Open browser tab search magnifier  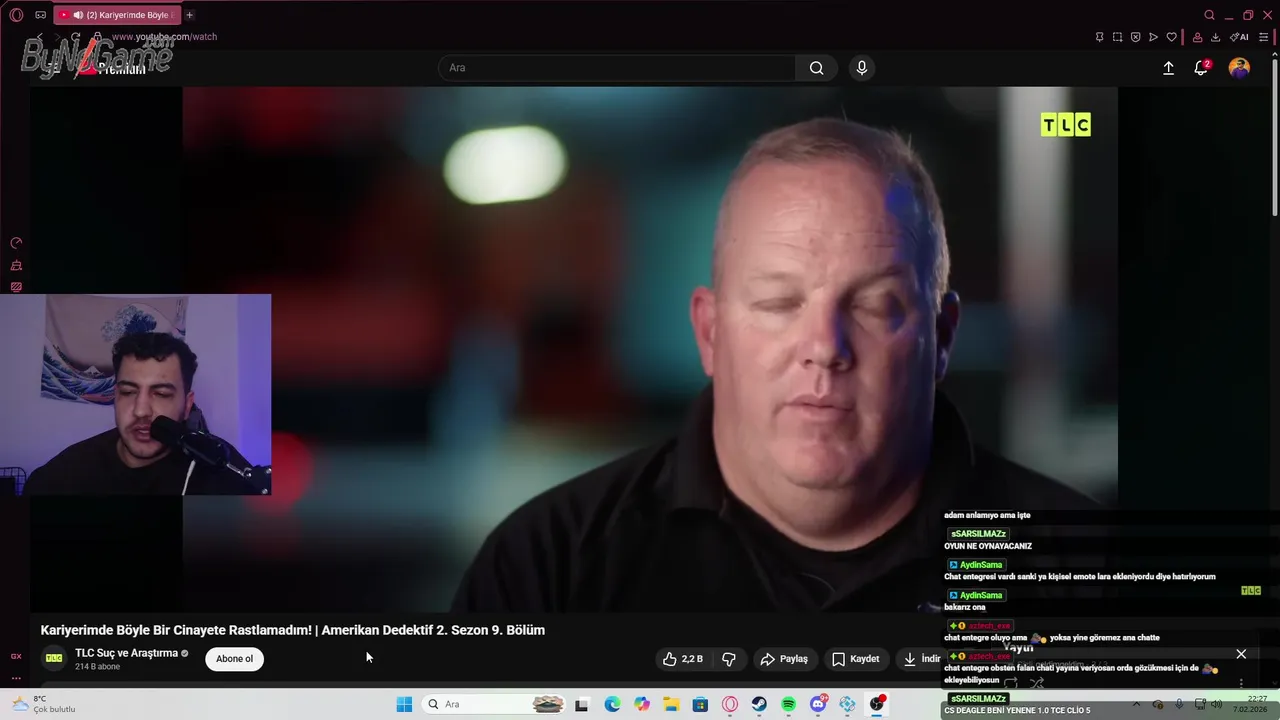[x=1209, y=15]
